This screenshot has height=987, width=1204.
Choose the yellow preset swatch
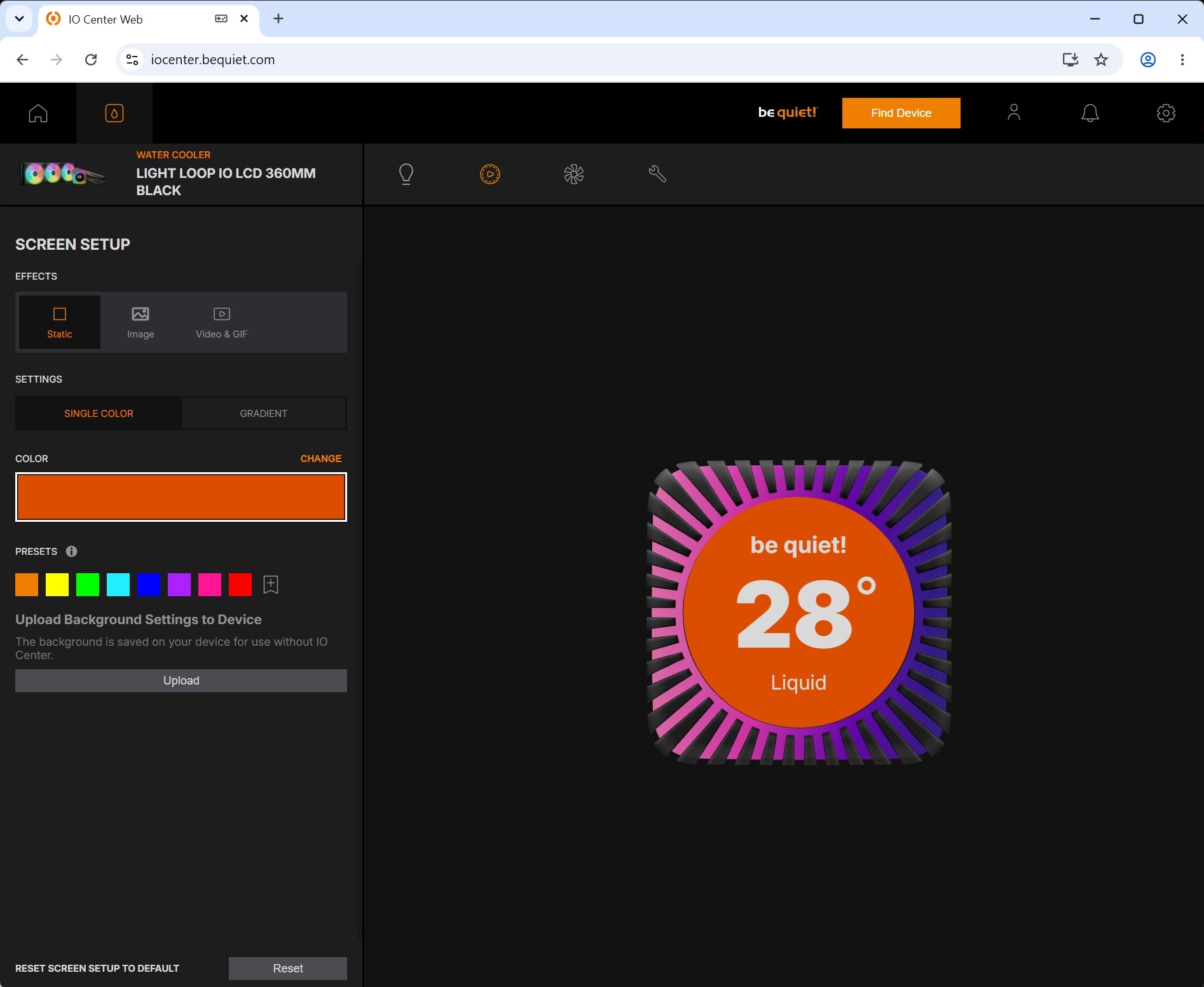tap(57, 585)
